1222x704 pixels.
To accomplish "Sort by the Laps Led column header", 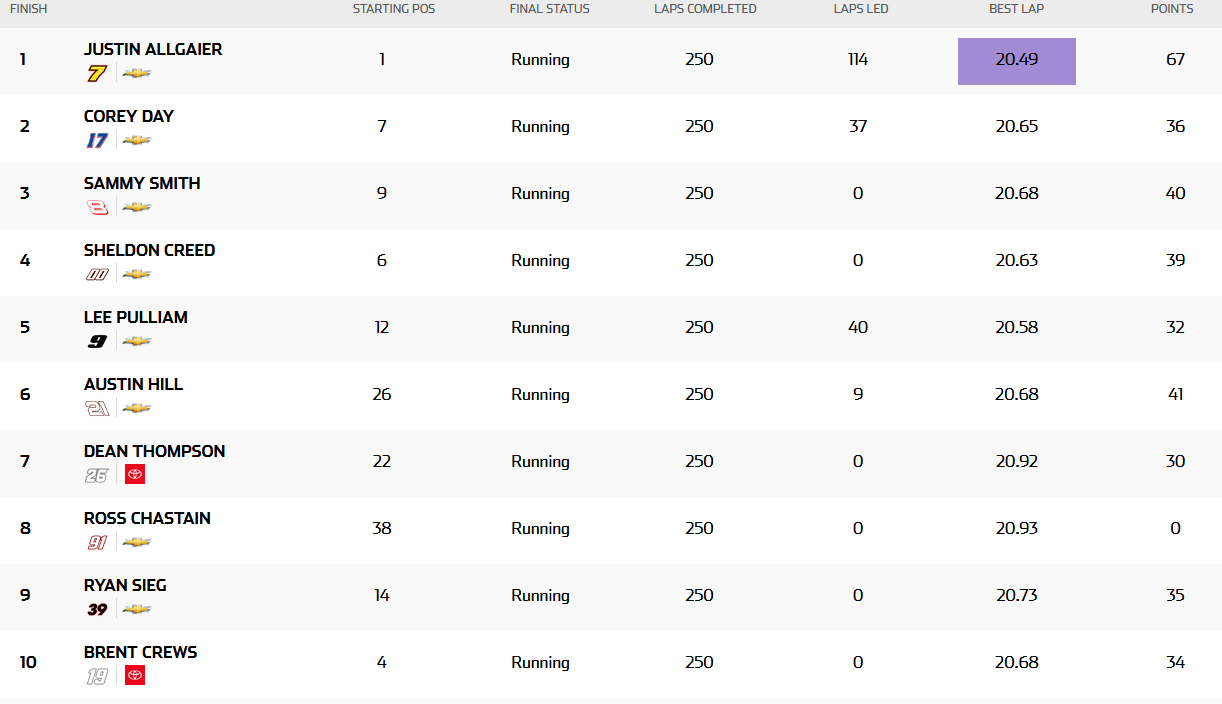I will click(x=861, y=9).
